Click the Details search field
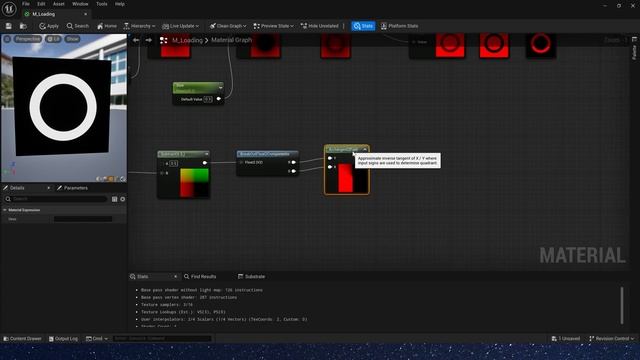 point(56,199)
